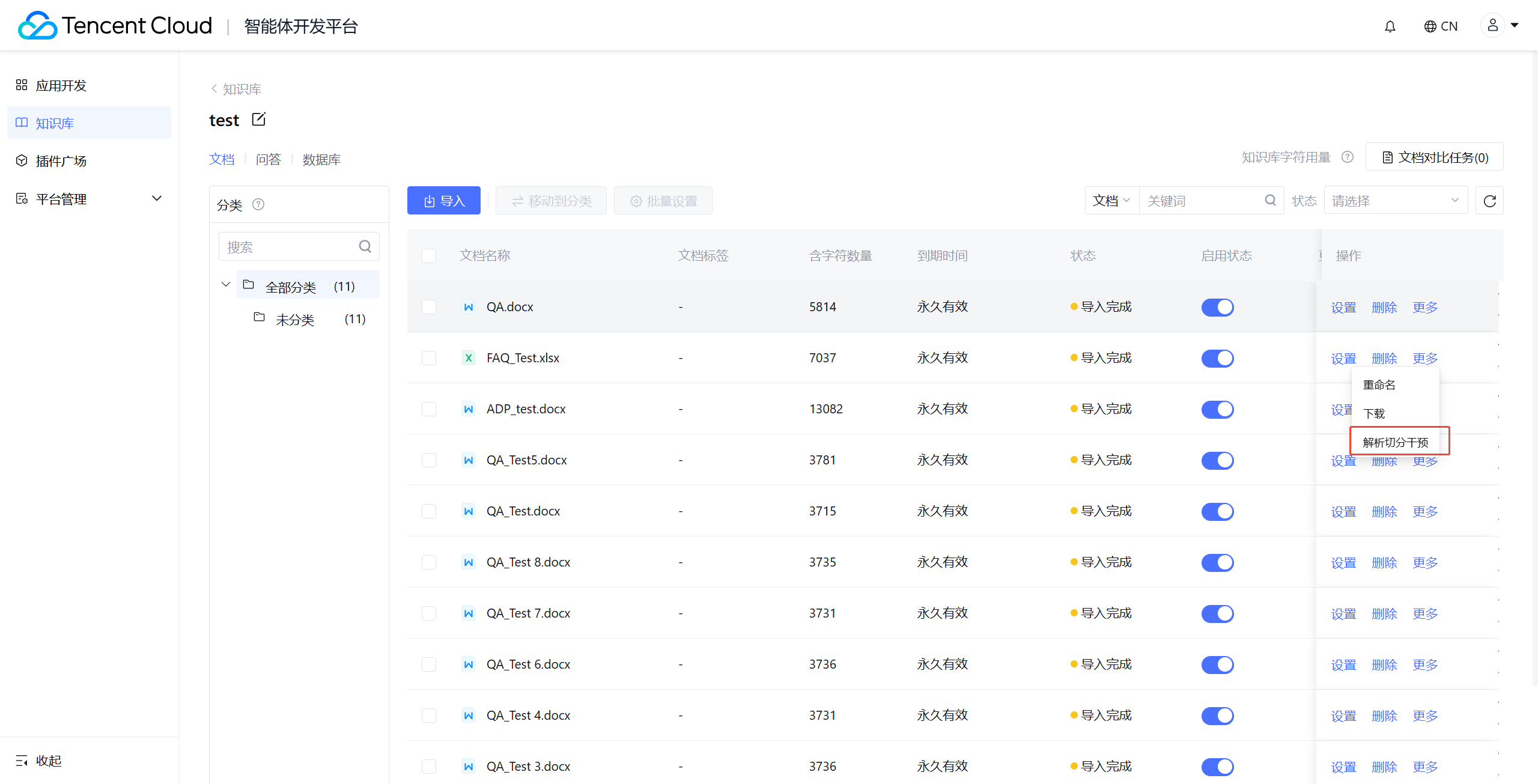
Task: Click the category 搜索 input field
Action: click(x=290, y=247)
